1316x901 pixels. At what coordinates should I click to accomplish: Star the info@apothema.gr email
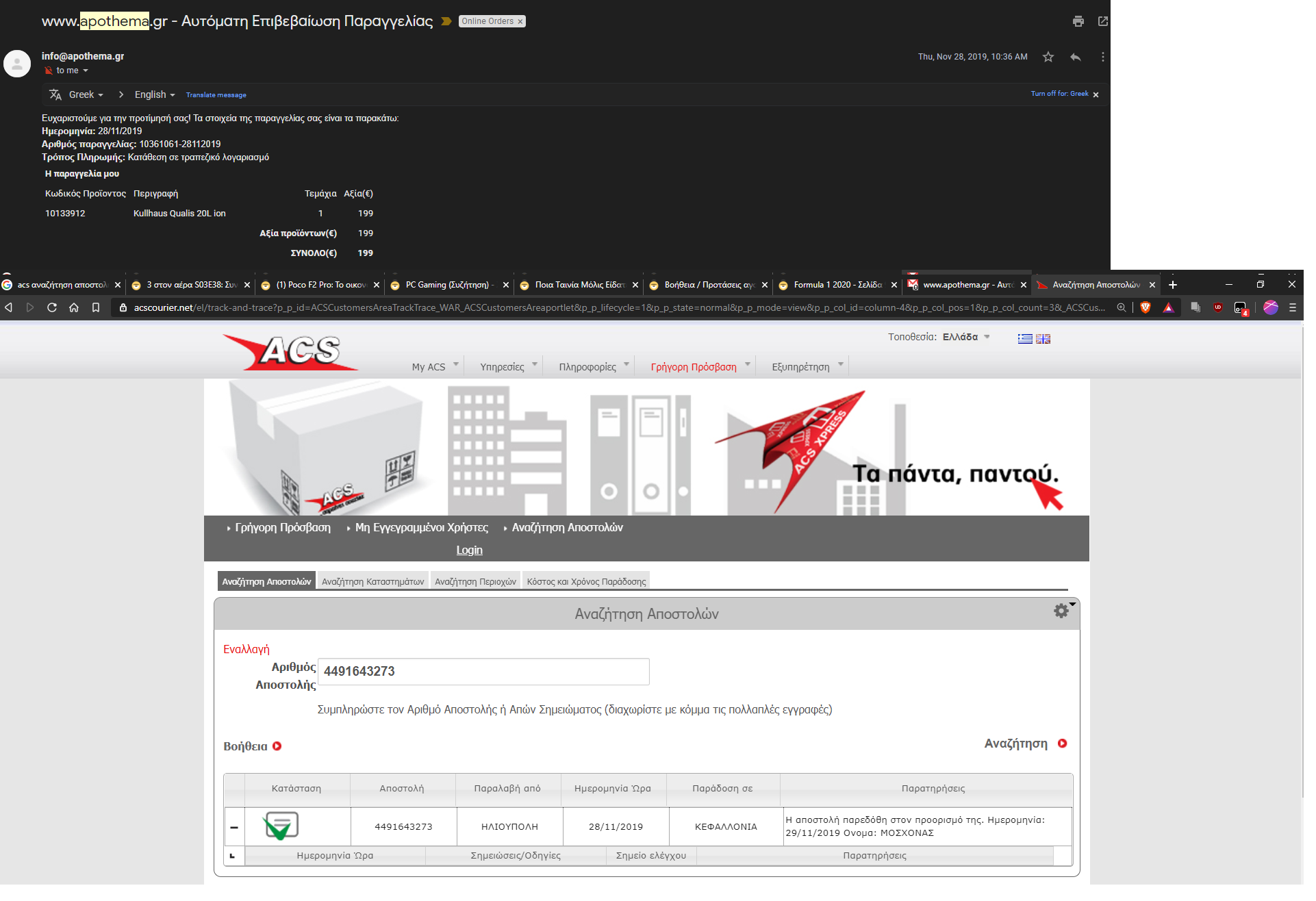1048,57
